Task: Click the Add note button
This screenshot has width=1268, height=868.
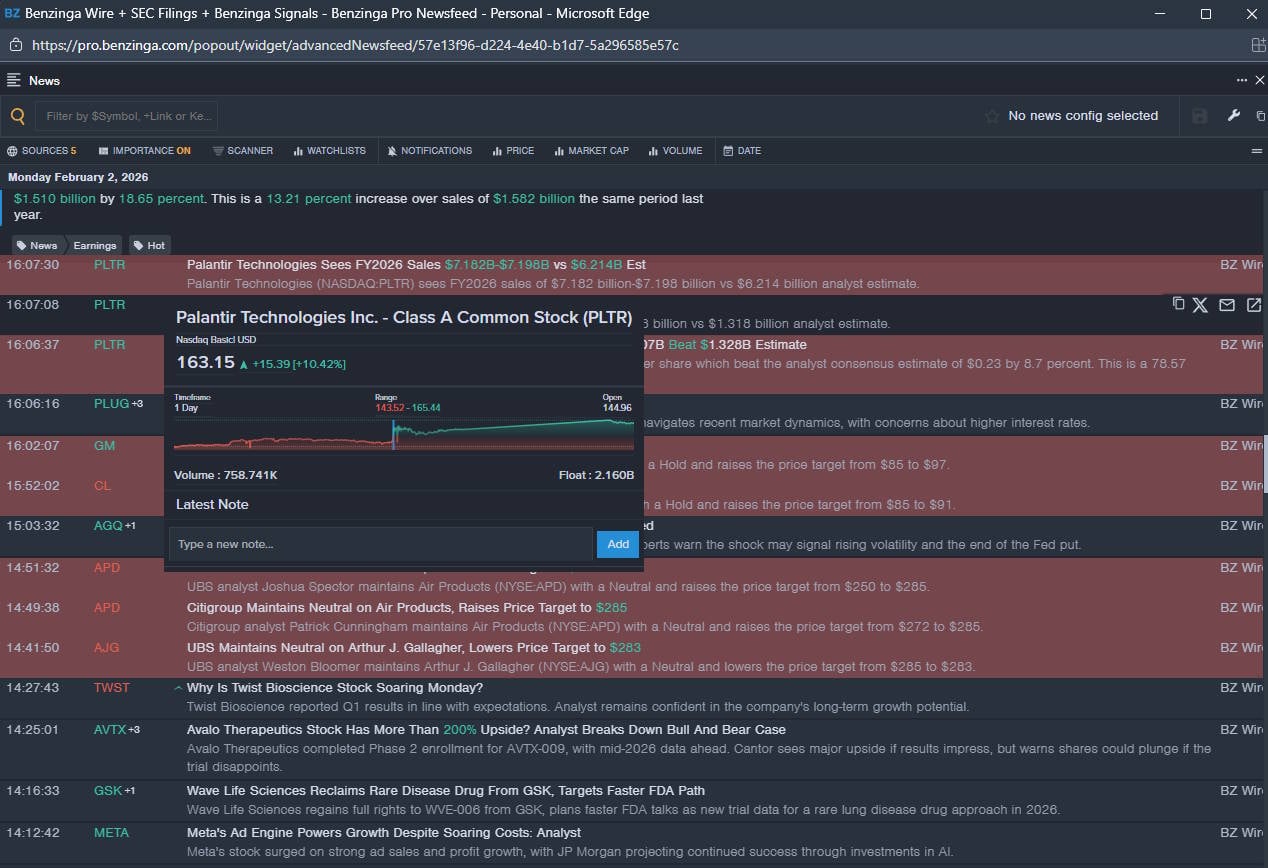Action: (x=618, y=544)
